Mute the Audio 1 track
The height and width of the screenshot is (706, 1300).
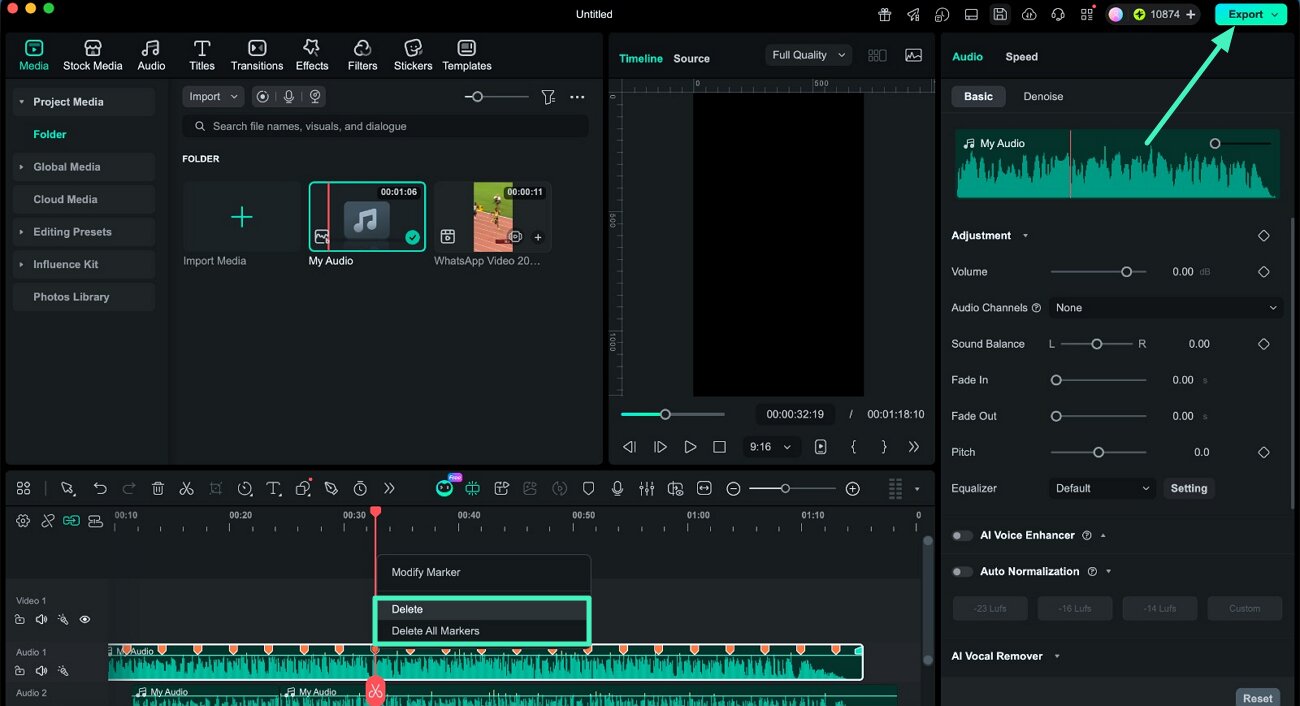coord(41,671)
